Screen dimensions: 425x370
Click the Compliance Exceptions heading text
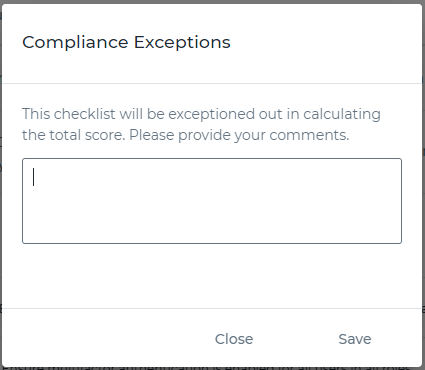tap(126, 43)
